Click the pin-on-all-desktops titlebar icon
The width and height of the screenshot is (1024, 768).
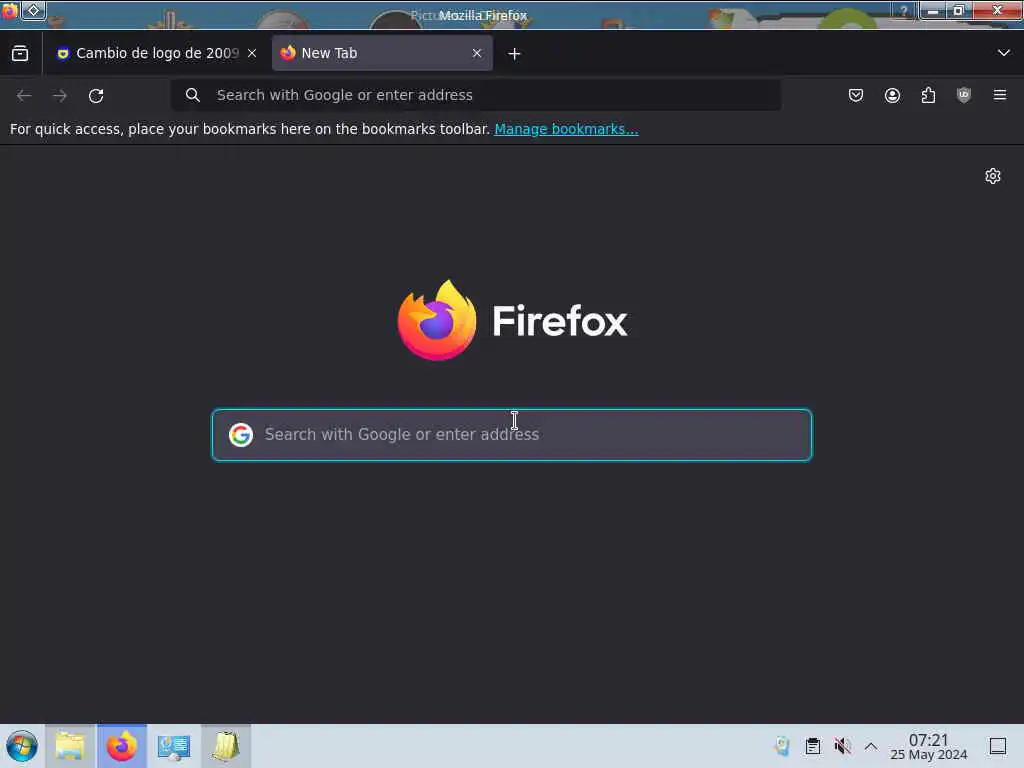pos(33,10)
